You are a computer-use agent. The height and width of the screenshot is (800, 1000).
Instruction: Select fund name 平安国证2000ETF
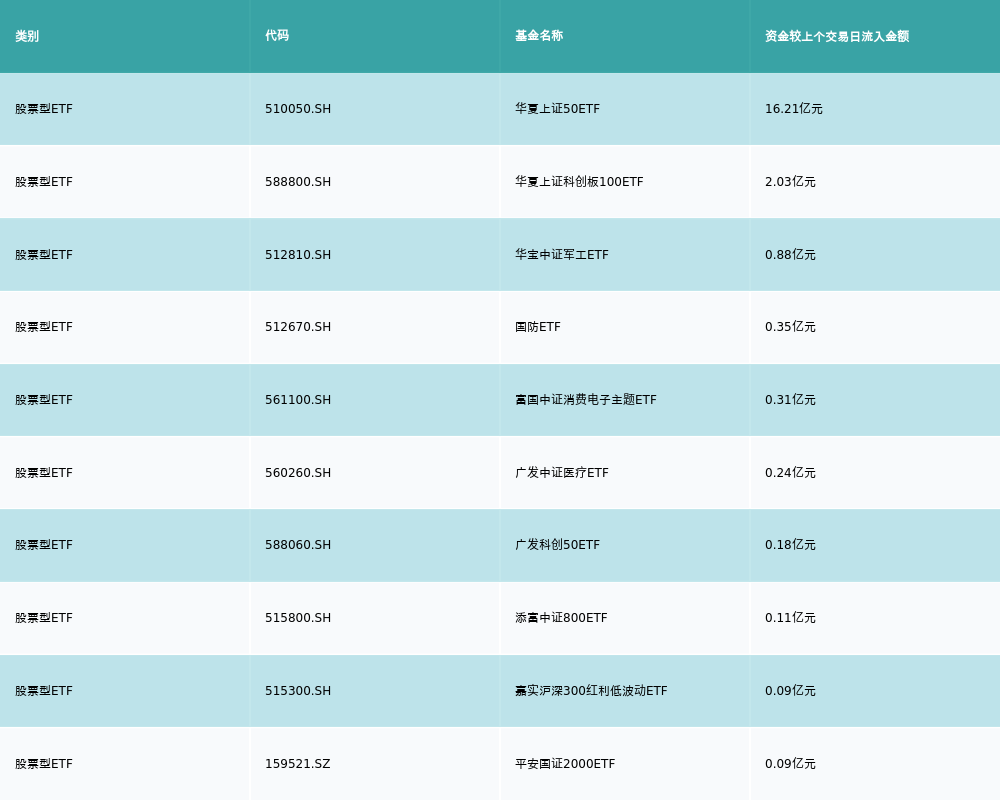pyautogui.click(x=565, y=764)
